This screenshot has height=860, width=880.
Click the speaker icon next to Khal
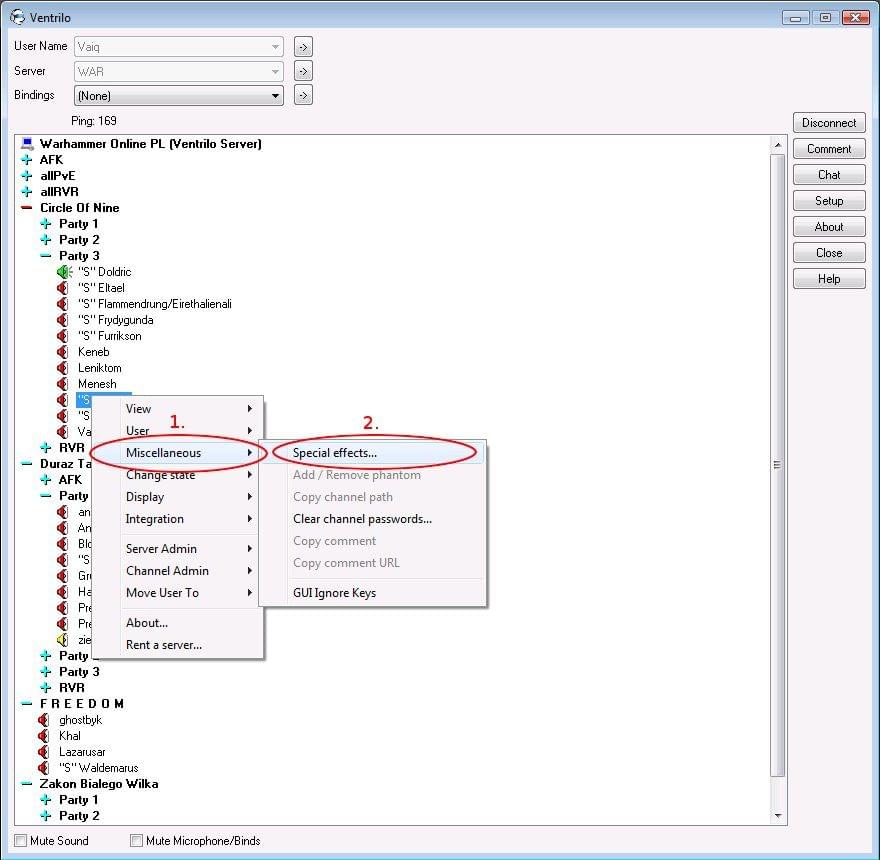[x=43, y=736]
